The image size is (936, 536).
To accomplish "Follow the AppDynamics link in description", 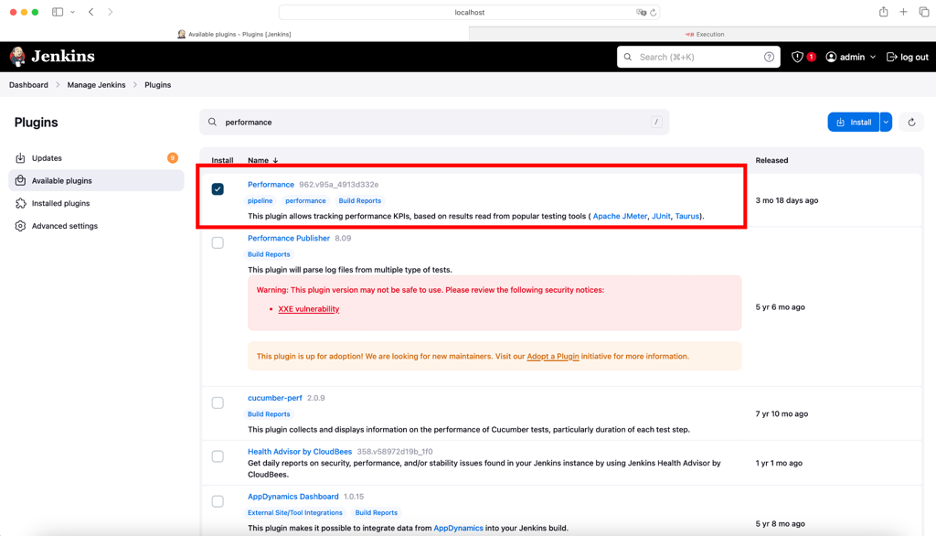I will (x=458, y=528).
